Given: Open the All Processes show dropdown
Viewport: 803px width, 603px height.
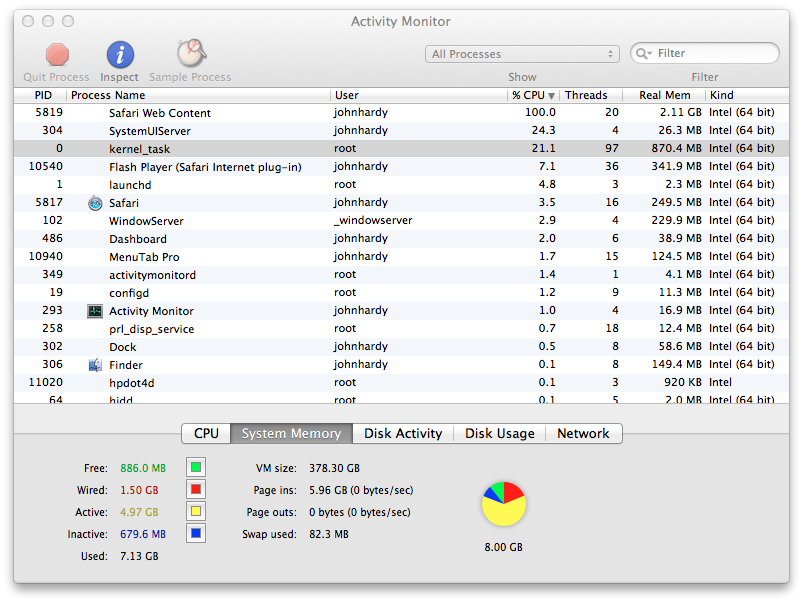Looking at the screenshot, I should pyautogui.click(x=522, y=54).
